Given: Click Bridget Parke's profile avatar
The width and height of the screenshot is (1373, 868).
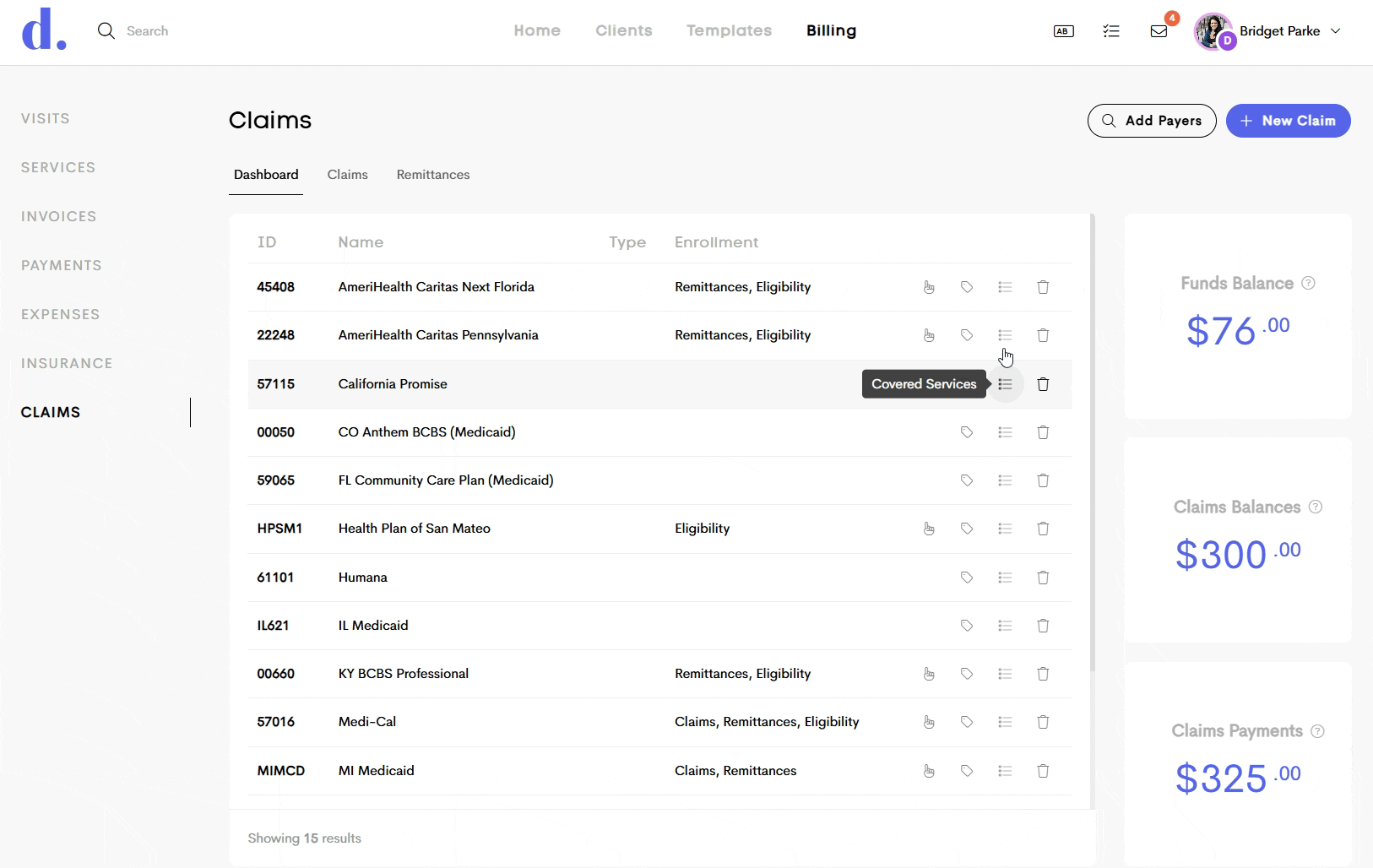Looking at the screenshot, I should [x=1213, y=31].
